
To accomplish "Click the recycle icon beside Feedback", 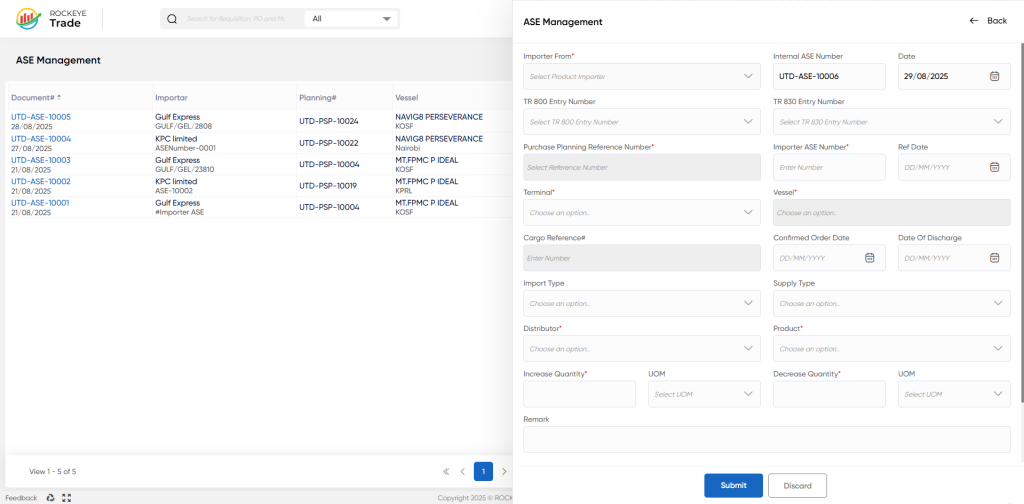I will (x=51, y=497).
